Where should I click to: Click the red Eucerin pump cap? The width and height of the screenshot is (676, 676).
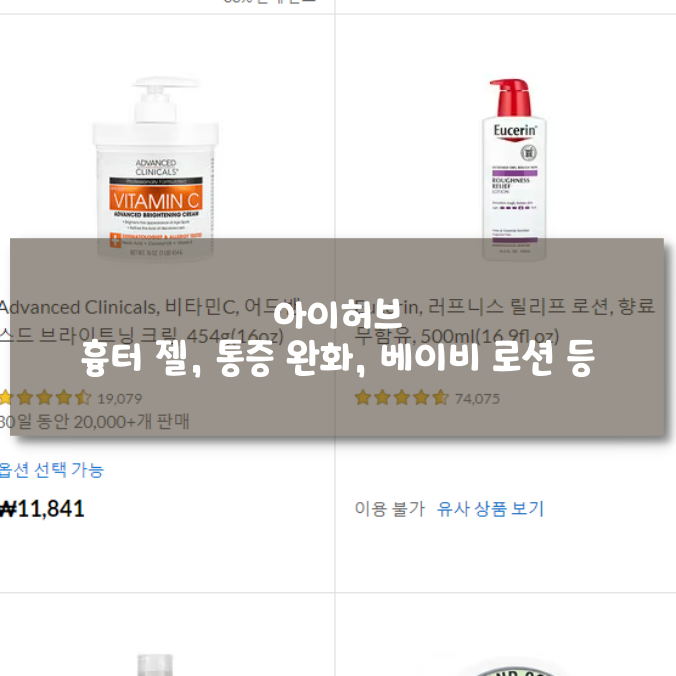point(511,97)
